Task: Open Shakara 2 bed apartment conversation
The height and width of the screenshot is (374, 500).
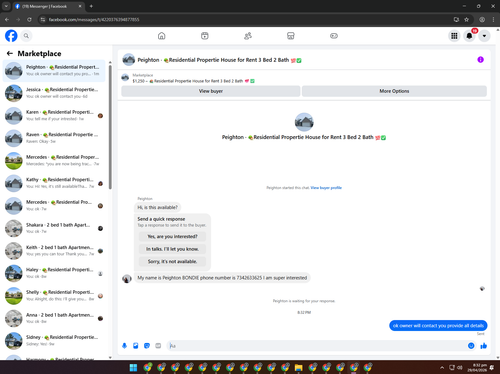Action: [54, 228]
